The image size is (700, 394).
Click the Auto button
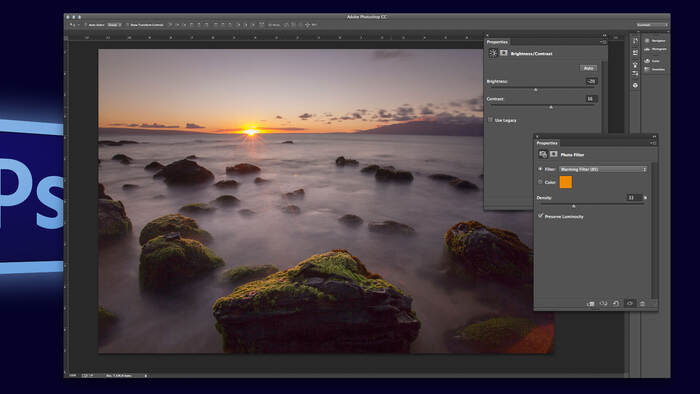(x=588, y=68)
